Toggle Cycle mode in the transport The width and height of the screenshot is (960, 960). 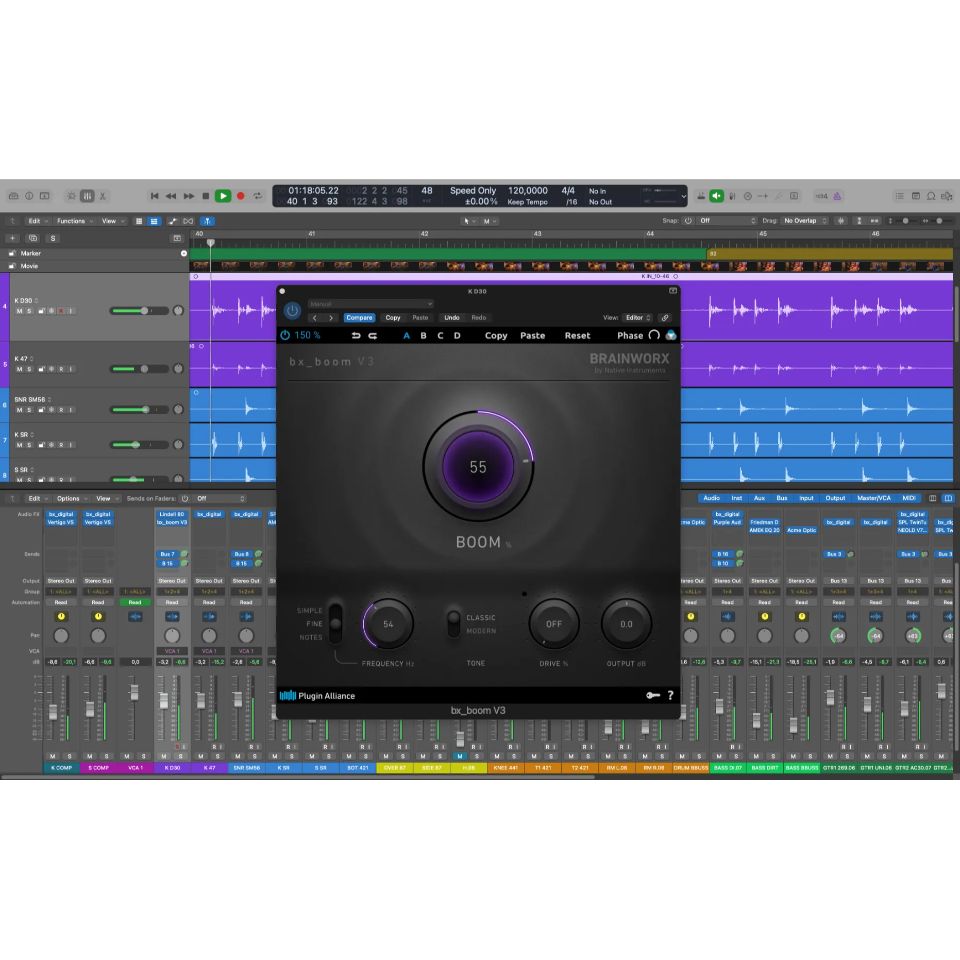click(x=258, y=196)
